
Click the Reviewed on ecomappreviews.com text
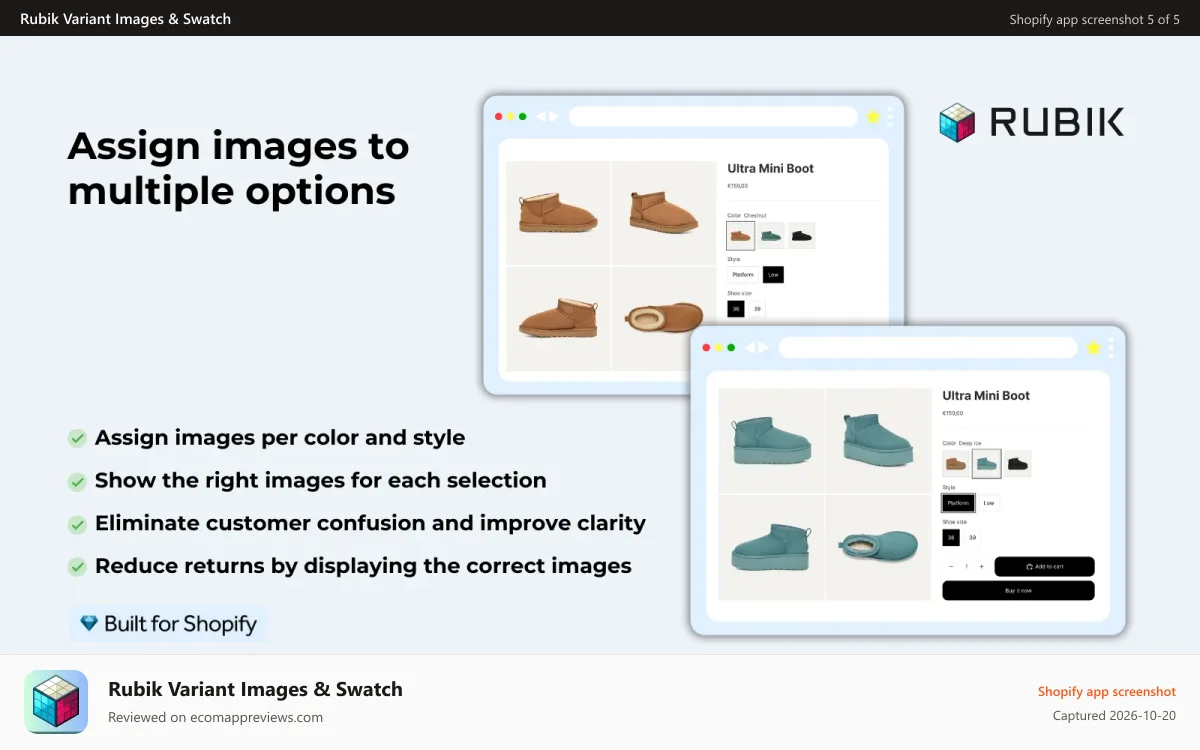point(215,717)
